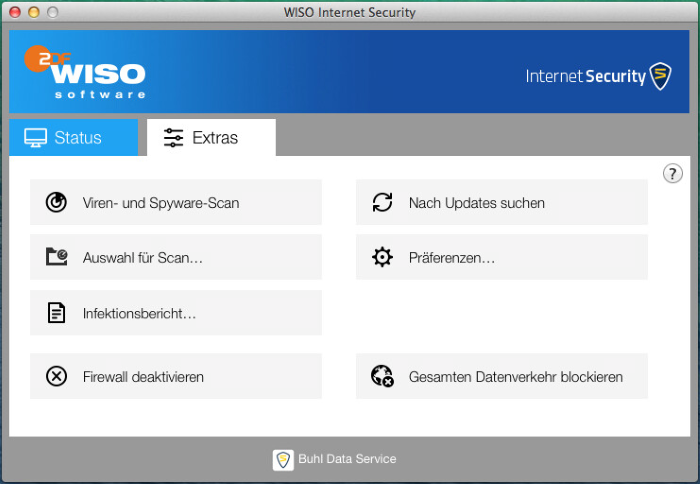Minimize the window with the yellow button
700x484 pixels.
pos(34,12)
